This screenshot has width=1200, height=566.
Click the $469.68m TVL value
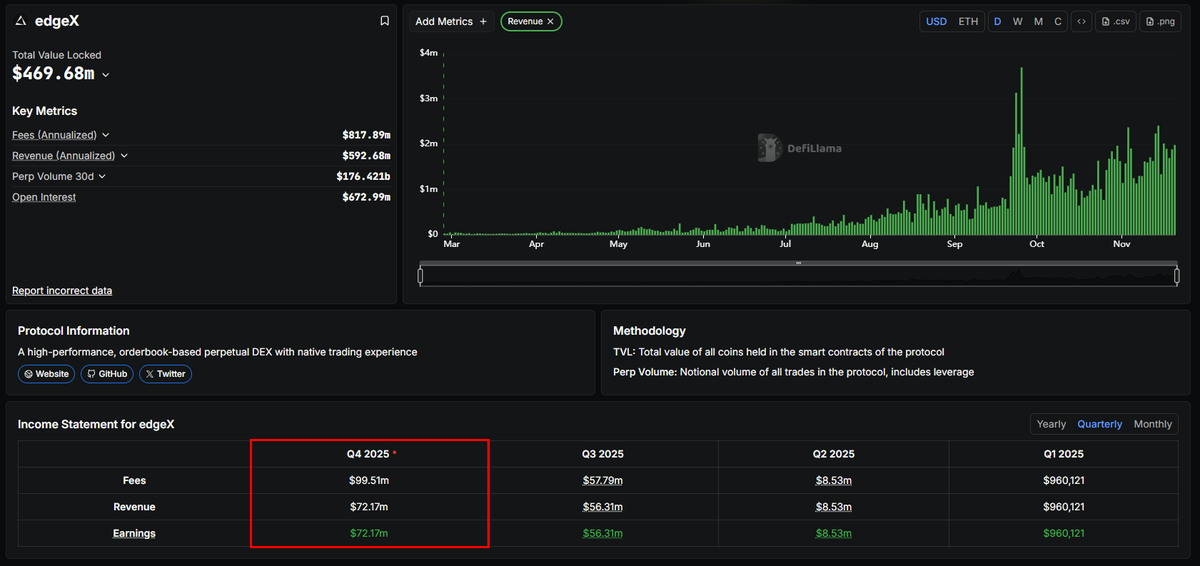53,74
